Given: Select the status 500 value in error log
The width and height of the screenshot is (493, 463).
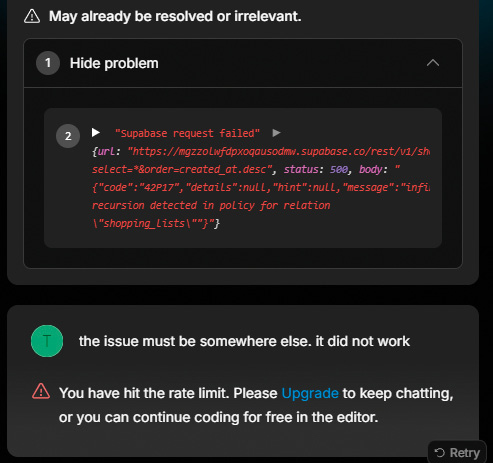Looking at the screenshot, I should tap(339, 169).
